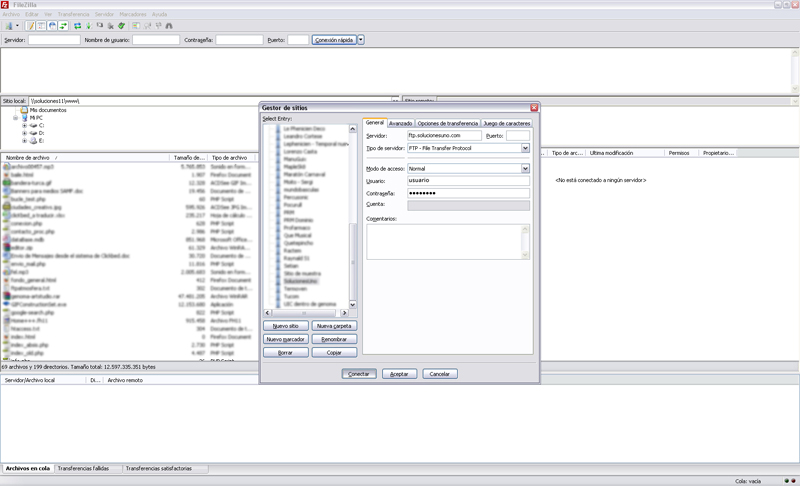Click the disconnect from server icon
Viewport: 800px width, 486px height.
click(111, 26)
